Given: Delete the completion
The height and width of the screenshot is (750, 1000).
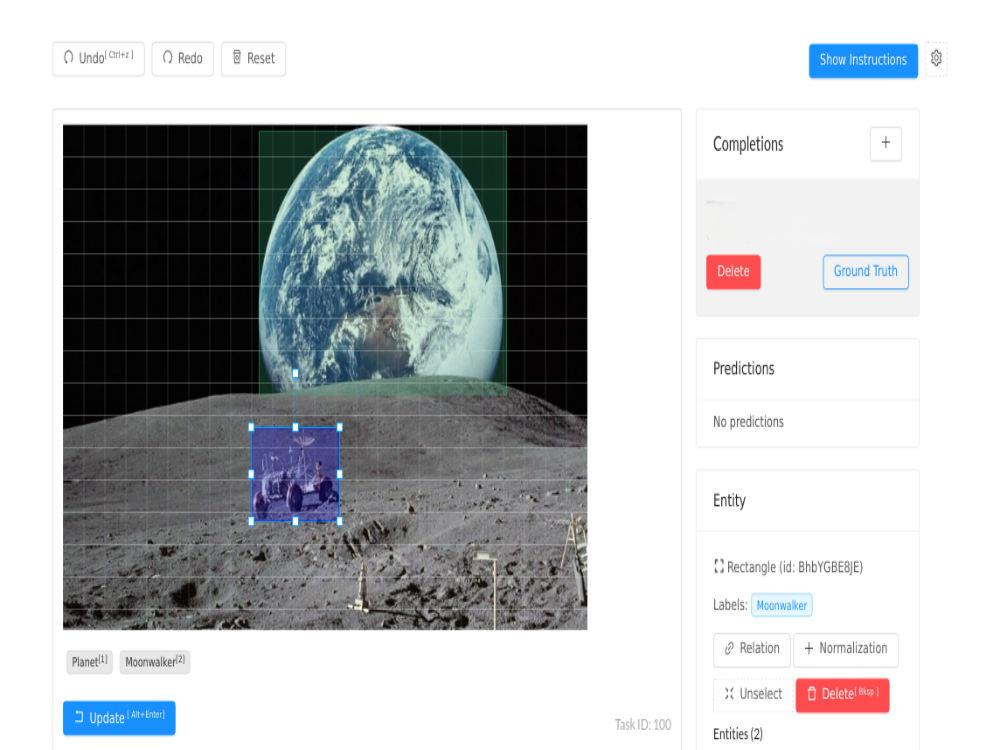Looking at the screenshot, I should point(733,271).
